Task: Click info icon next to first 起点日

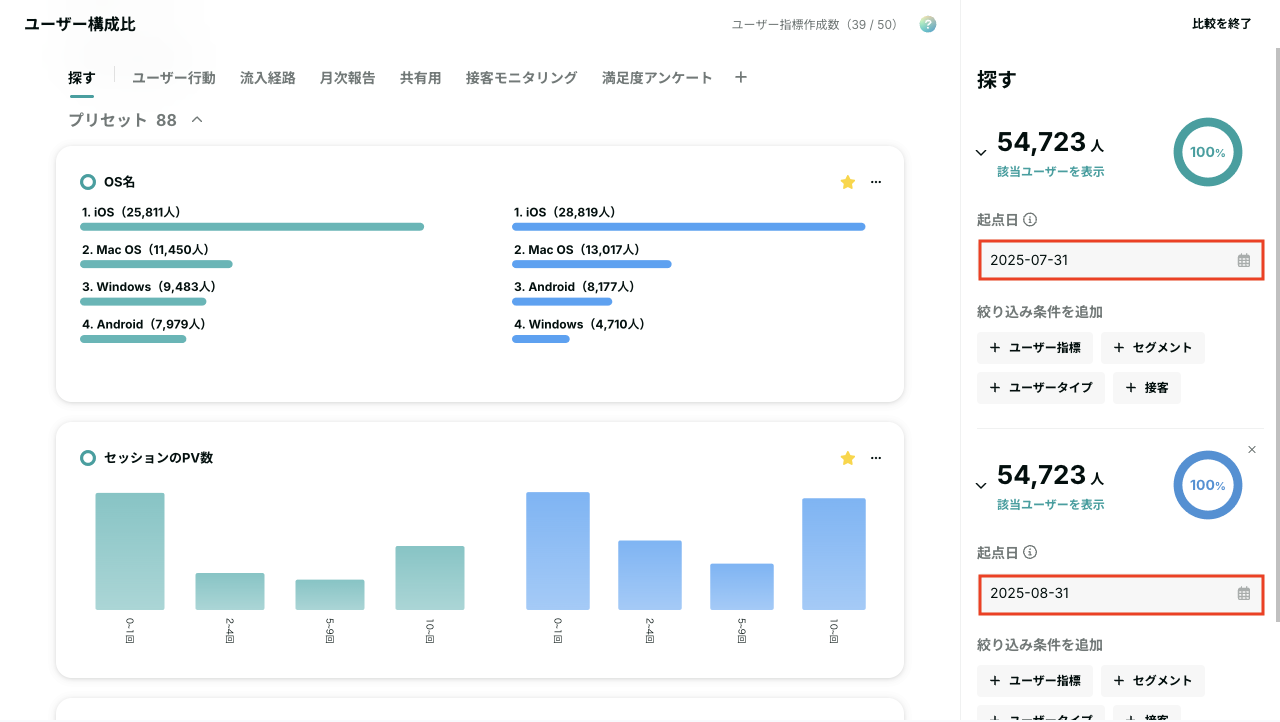Action: (1030, 220)
